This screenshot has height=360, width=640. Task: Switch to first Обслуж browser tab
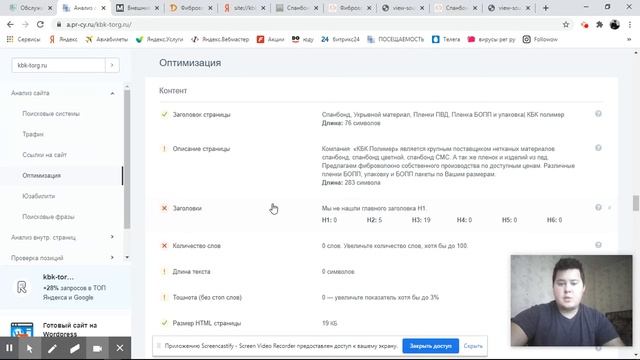tap(31, 8)
